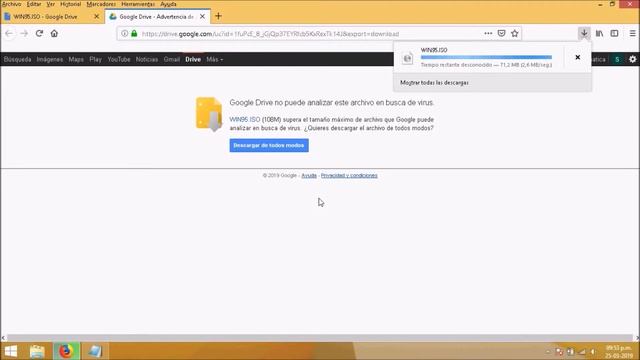Switch to Firefox on the taskbar
Viewport: 640px width, 360px height.
point(66,351)
